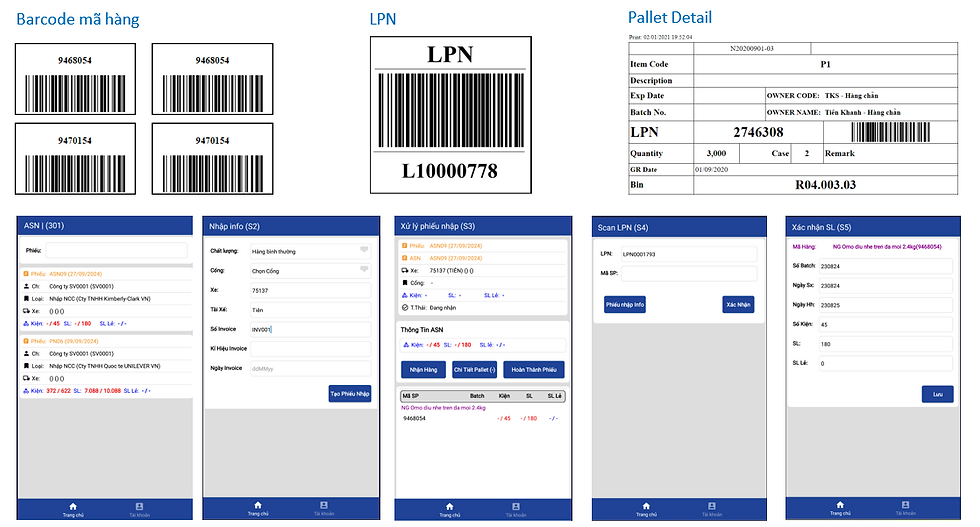Screen dimensions: 980x527
Task: Click the Barcode mã hàng heading
Action: pyautogui.click(x=78, y=19)
